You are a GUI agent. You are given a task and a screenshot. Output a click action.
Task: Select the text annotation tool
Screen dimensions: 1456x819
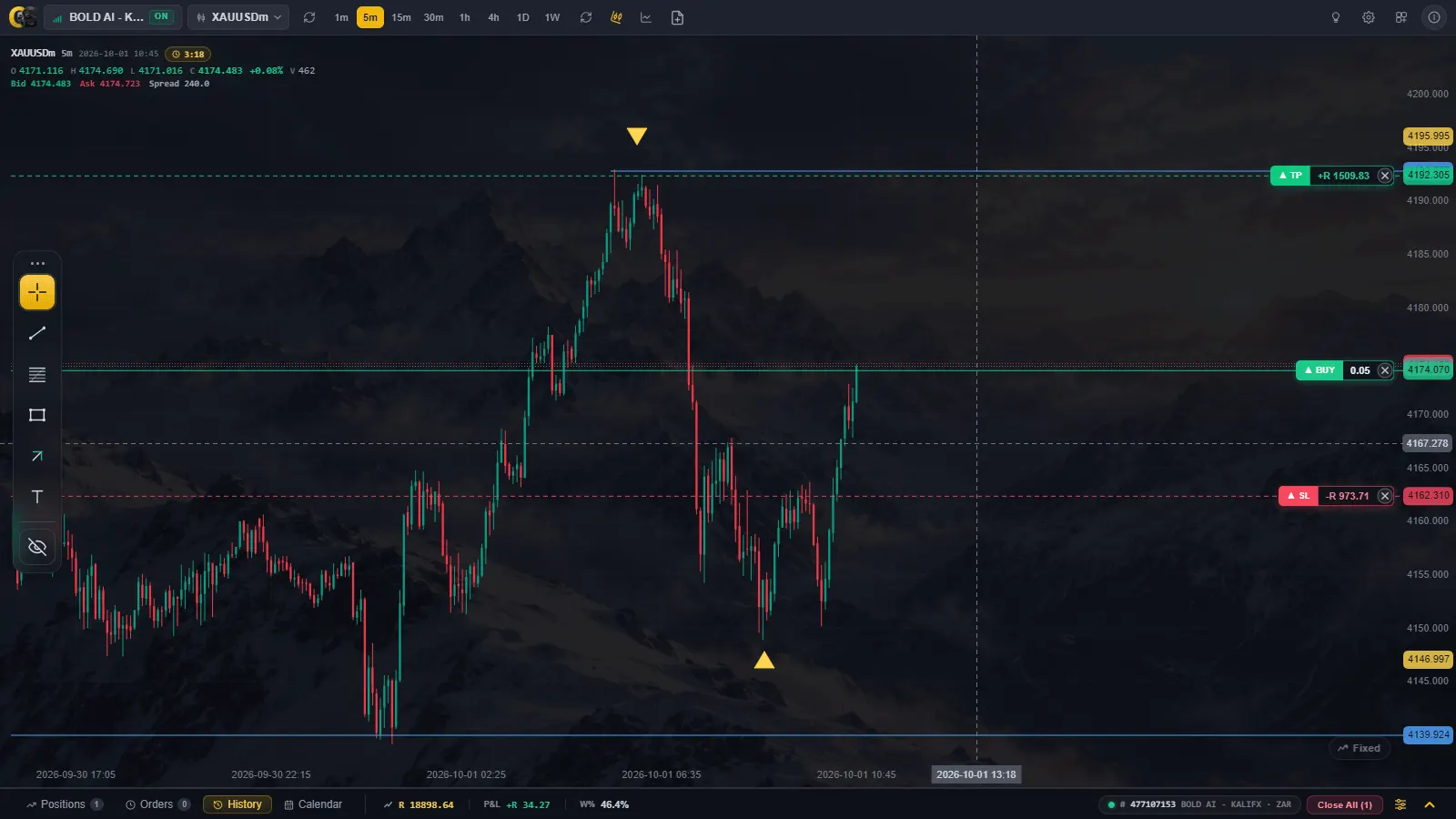coord(37,497)
